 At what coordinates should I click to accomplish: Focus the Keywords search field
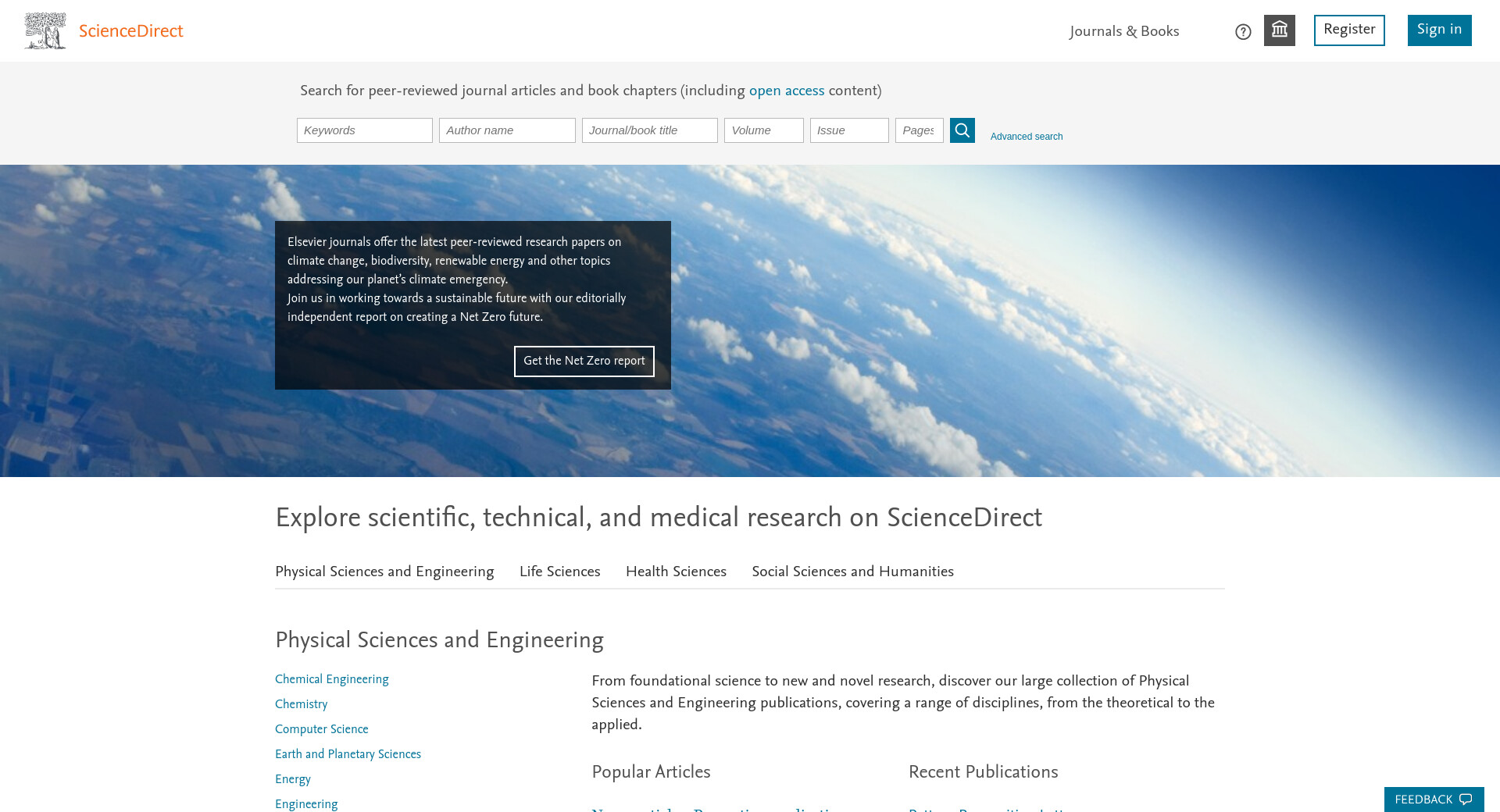(364, 130)
